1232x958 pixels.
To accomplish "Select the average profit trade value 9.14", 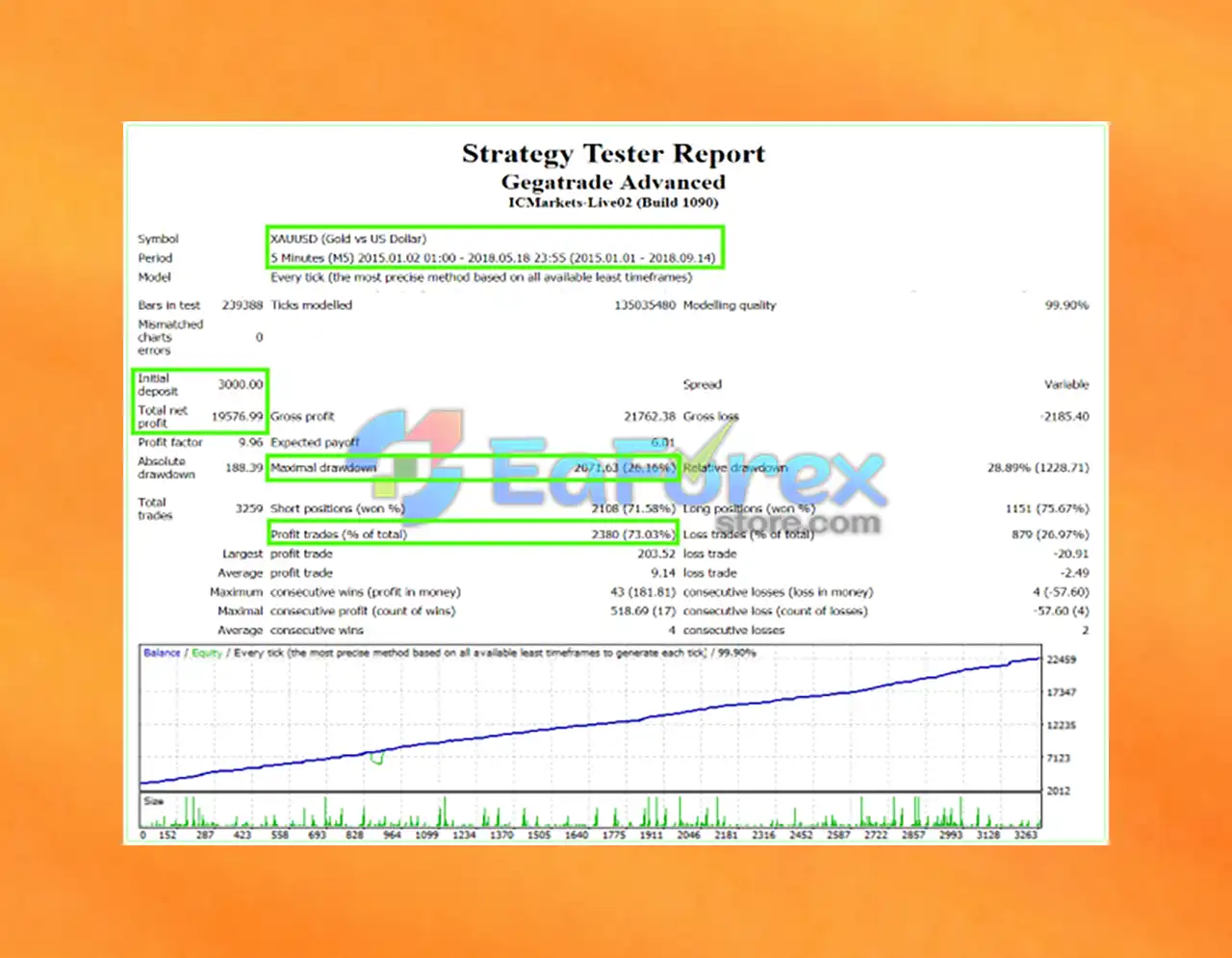I will (x=663, y=573).
